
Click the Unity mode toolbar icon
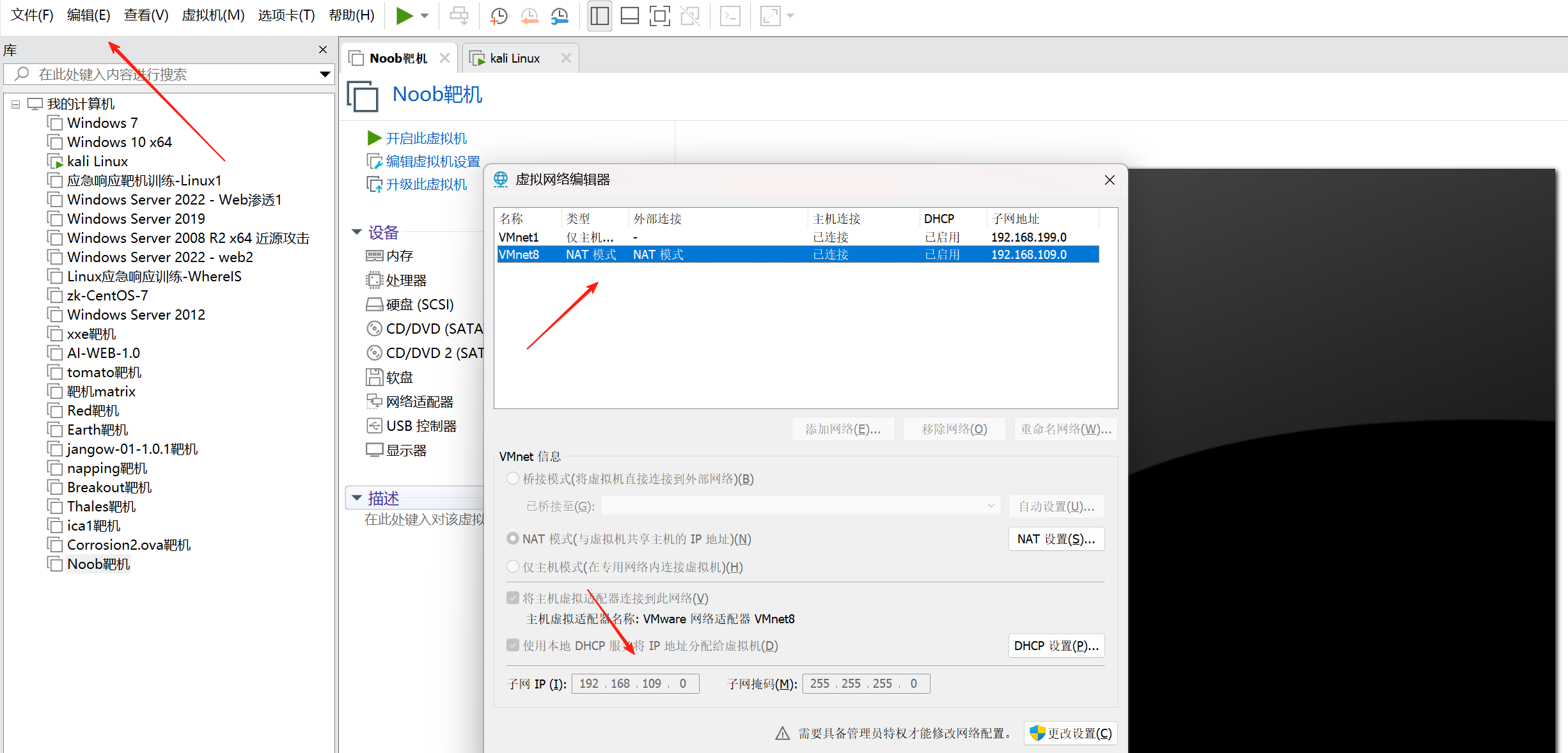tap(691, 16)
